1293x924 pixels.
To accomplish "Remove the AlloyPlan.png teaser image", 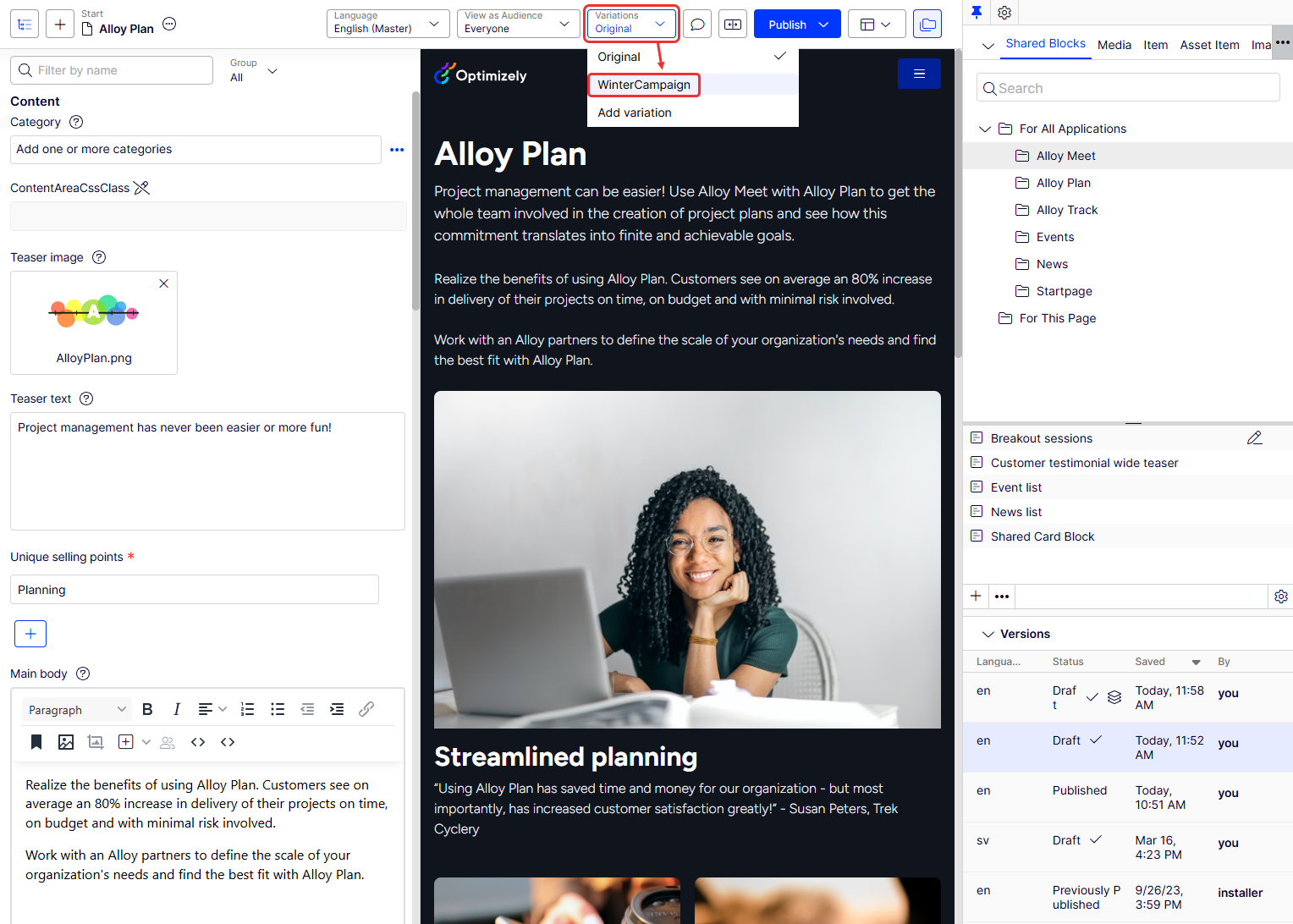I will click(x=164, y=283).
